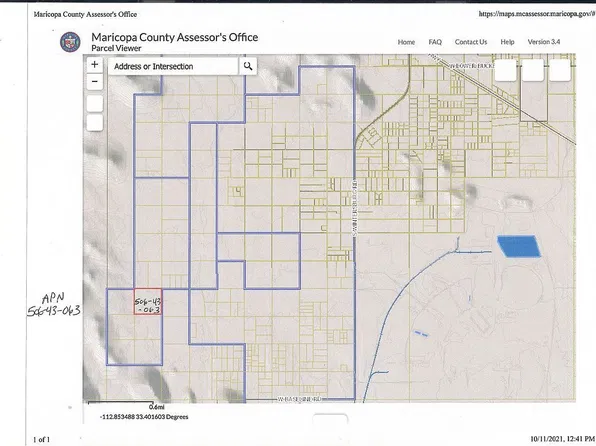Click the Parcel Viewer subtitle

pyautogui.click(x=116, y=48)
